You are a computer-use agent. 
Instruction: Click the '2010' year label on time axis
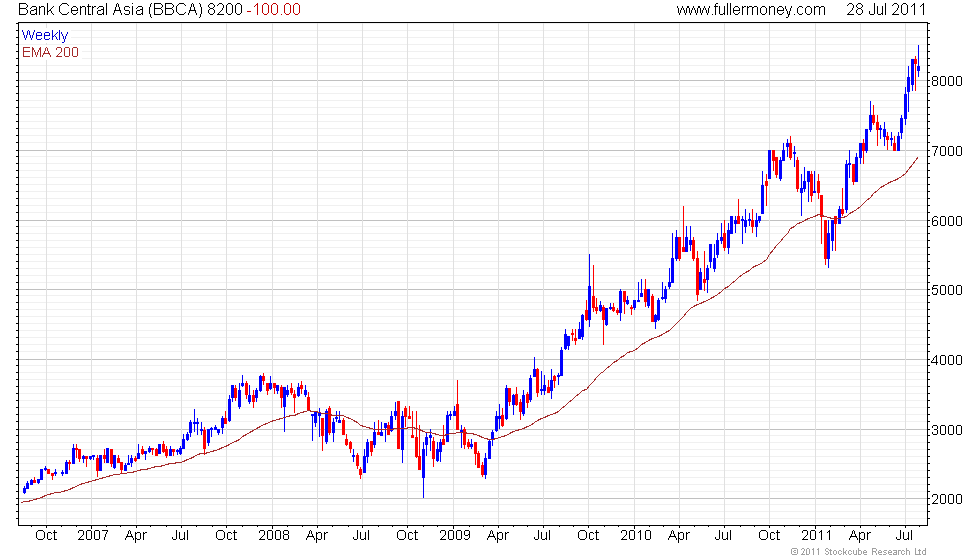tap(636, 536)
